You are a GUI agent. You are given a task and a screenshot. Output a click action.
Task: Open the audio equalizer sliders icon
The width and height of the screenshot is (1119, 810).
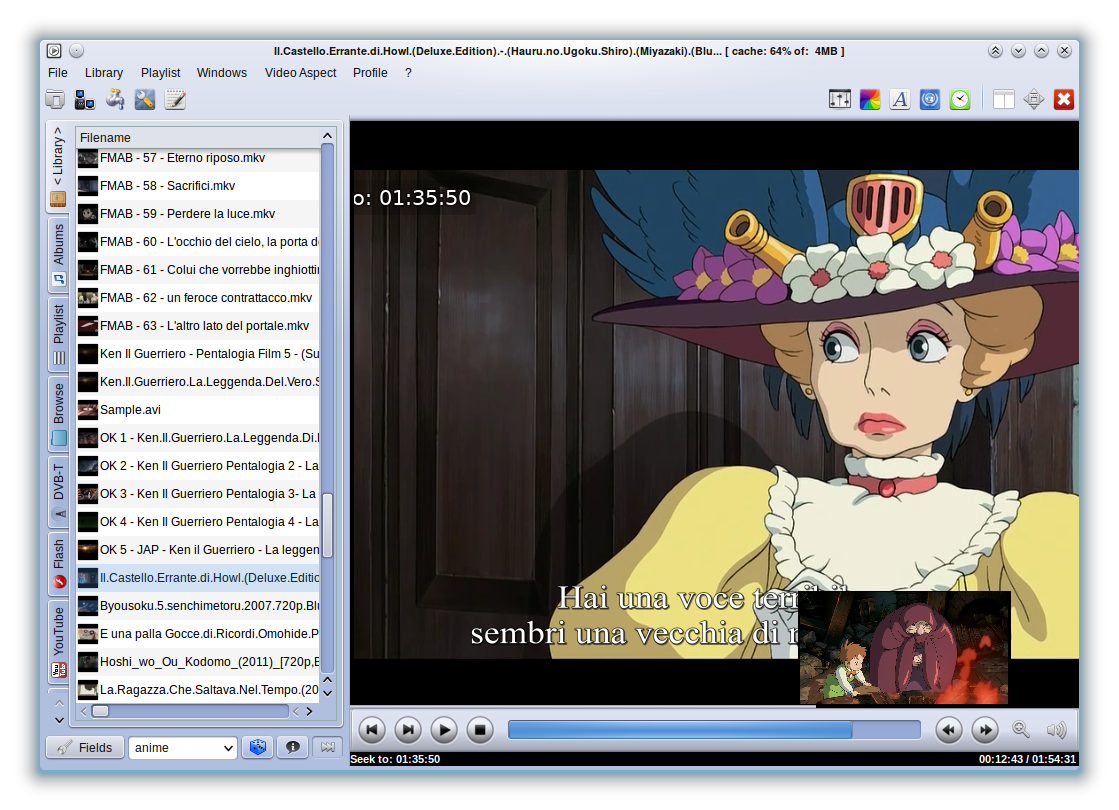(x=840, y=99)
